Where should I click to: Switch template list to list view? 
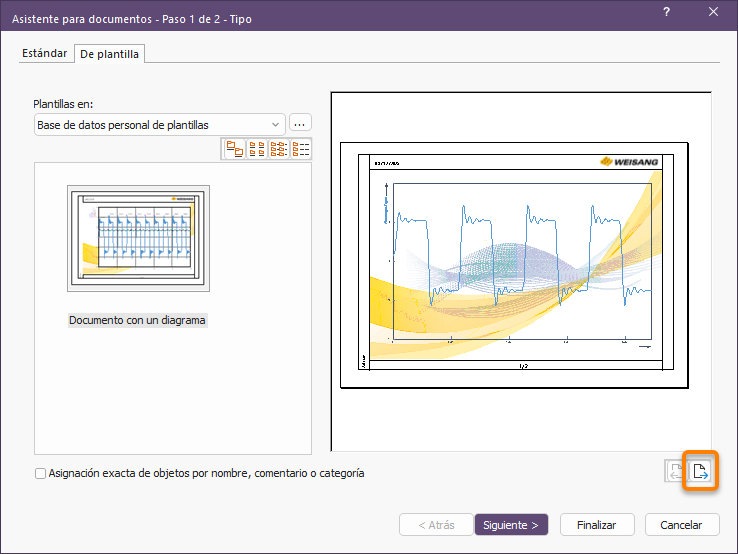pyautogui.click(x=279, y=149)
